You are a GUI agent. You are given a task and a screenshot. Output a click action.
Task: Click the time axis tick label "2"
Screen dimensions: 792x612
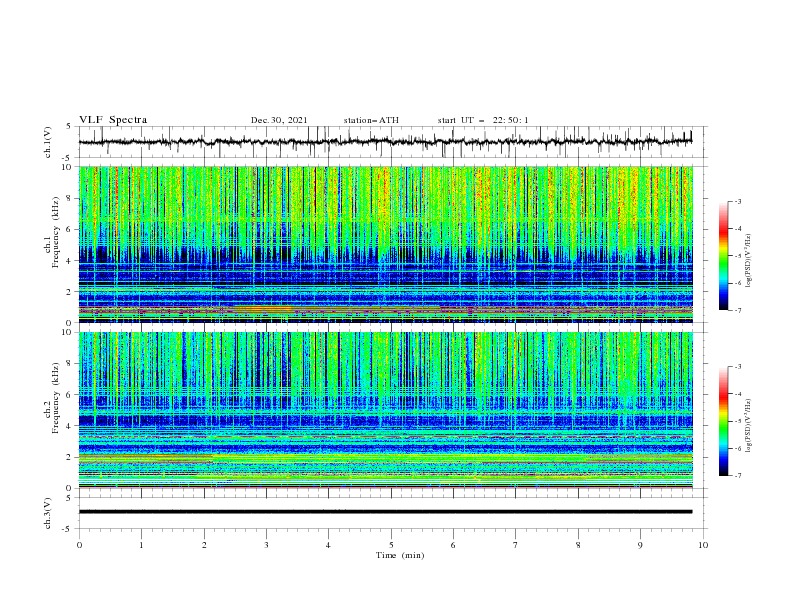coord(204,545)
